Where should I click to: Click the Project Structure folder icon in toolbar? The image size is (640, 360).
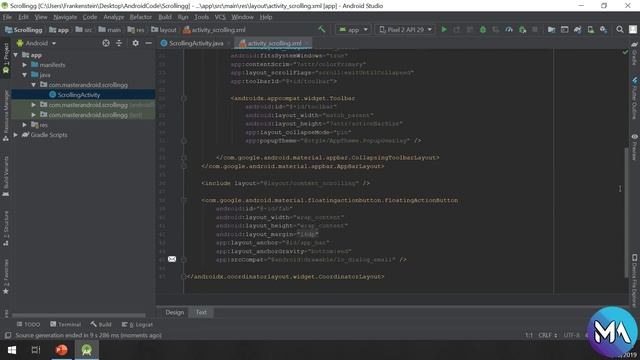pos(551,29)
